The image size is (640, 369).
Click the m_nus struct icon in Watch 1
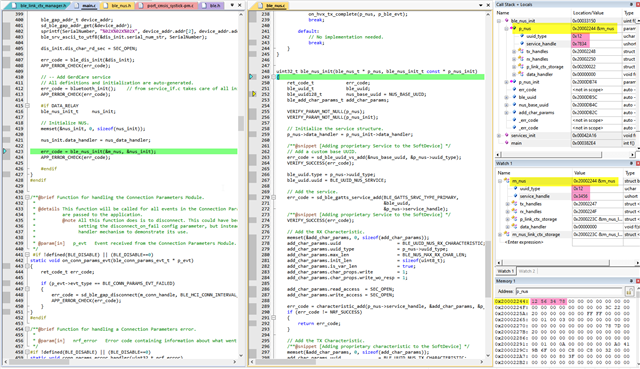(507, 181)
